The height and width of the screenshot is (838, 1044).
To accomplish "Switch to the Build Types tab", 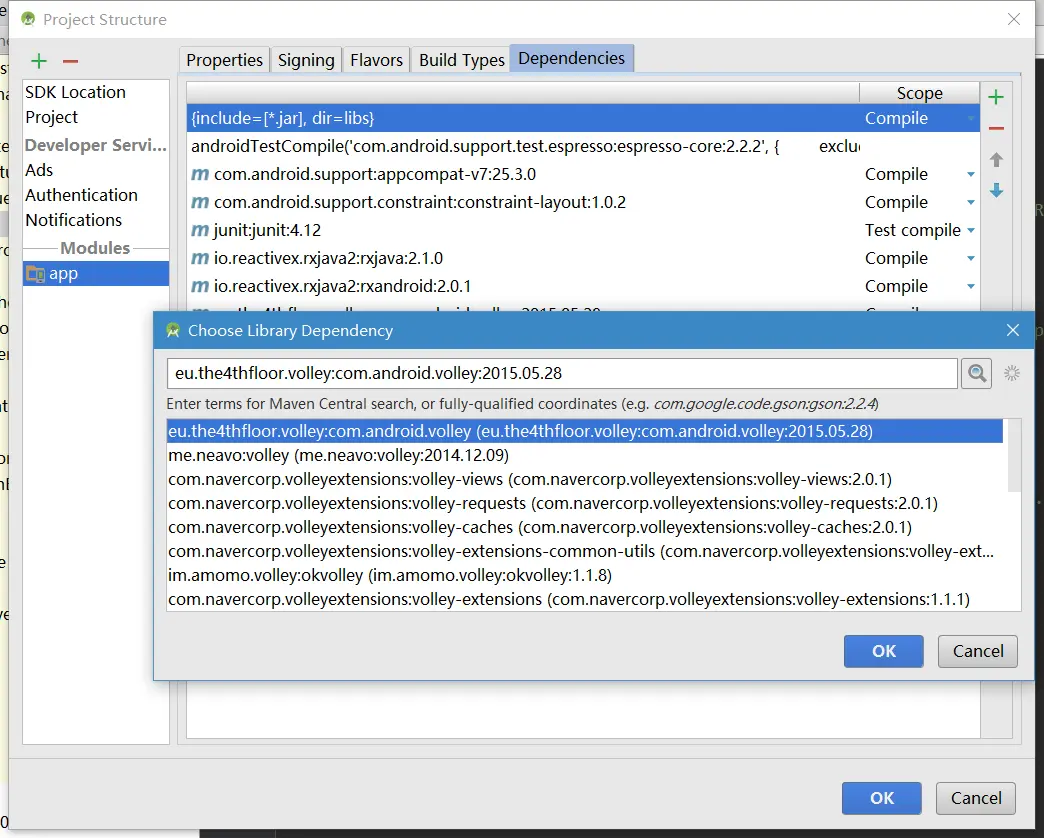I will (461, 60).
